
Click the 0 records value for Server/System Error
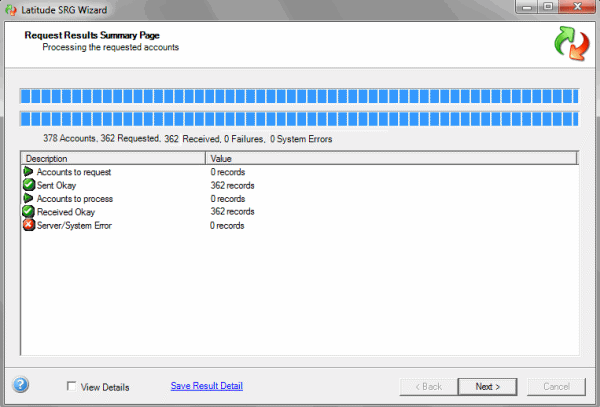[x=227, y=226]
